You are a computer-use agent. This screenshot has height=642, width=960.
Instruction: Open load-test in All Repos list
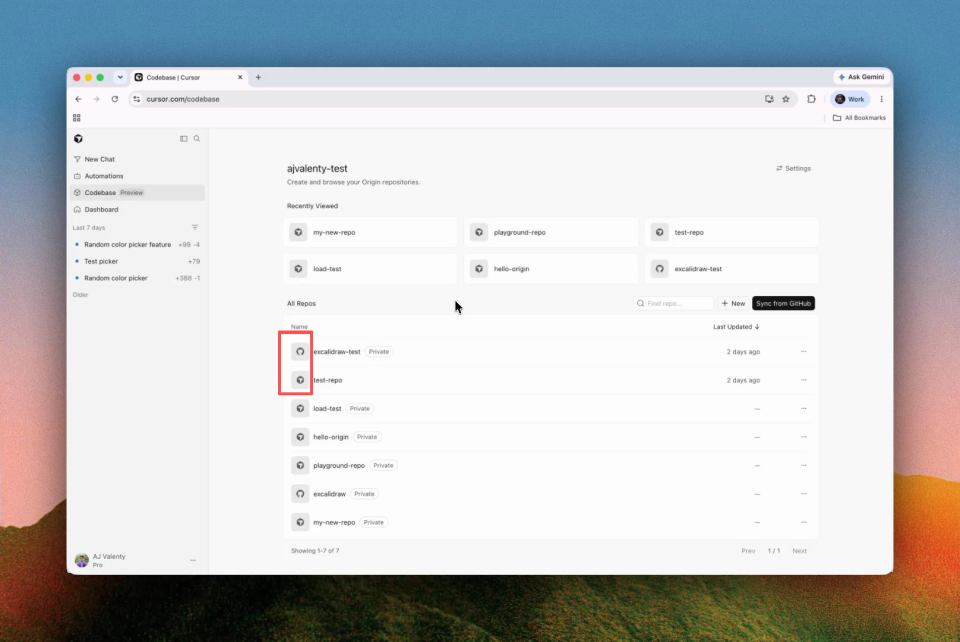pos(327,409)
